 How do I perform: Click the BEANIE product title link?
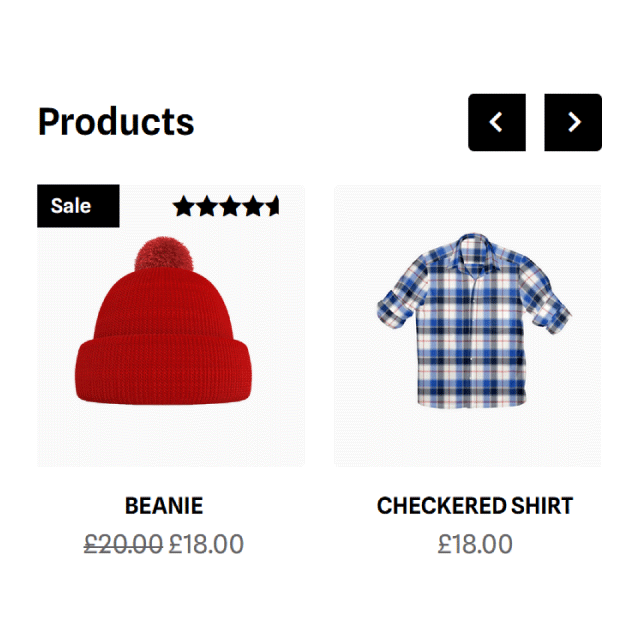[164, 506]
